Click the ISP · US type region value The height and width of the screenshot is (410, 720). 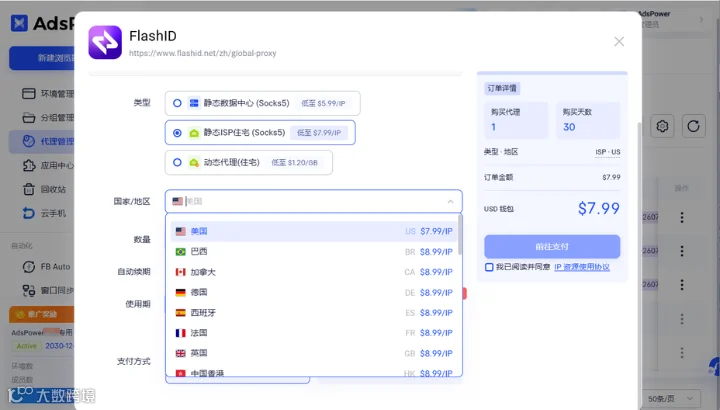(x=608, y=152)
